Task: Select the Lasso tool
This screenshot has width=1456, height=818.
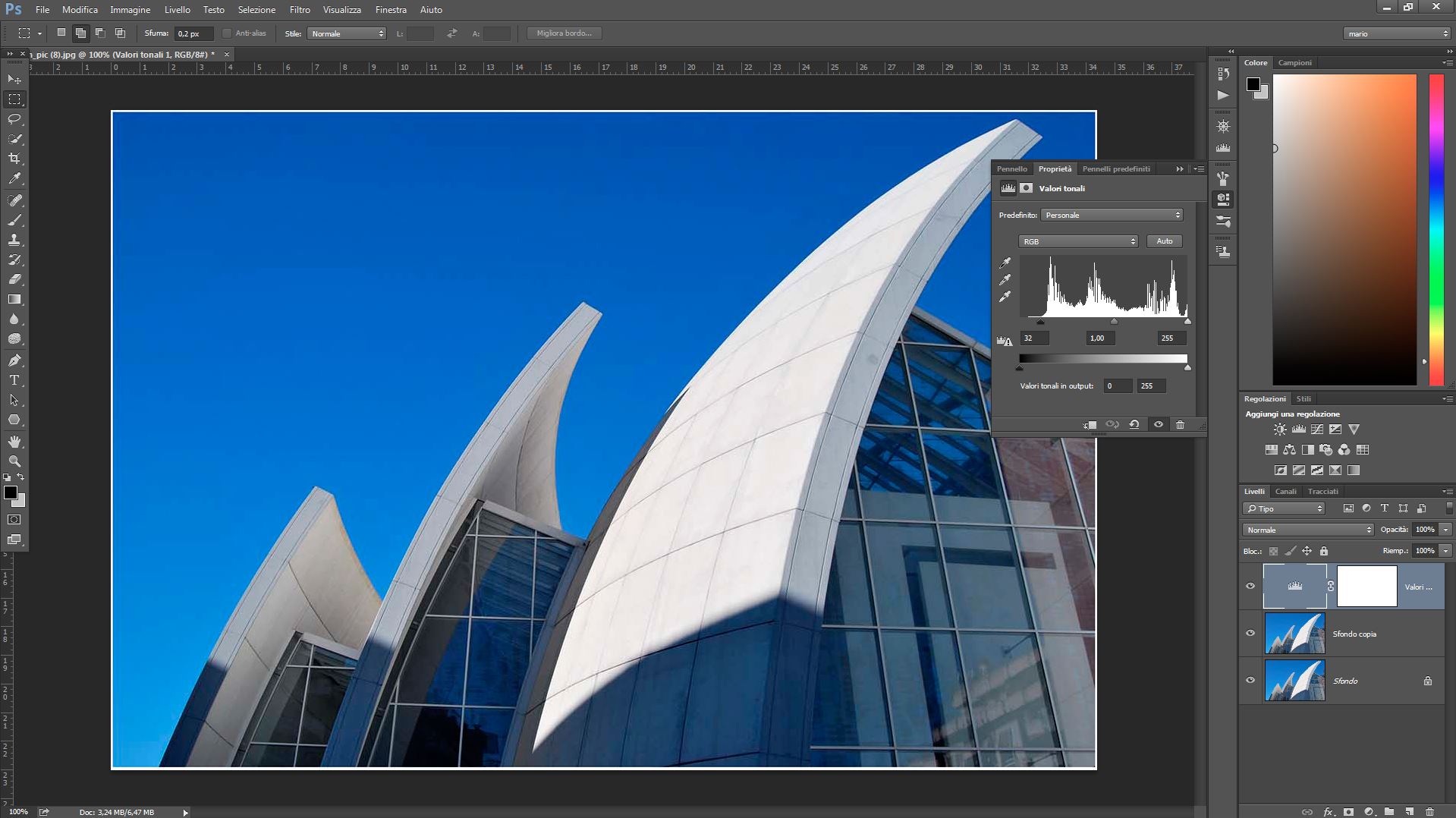Action: 14,119
